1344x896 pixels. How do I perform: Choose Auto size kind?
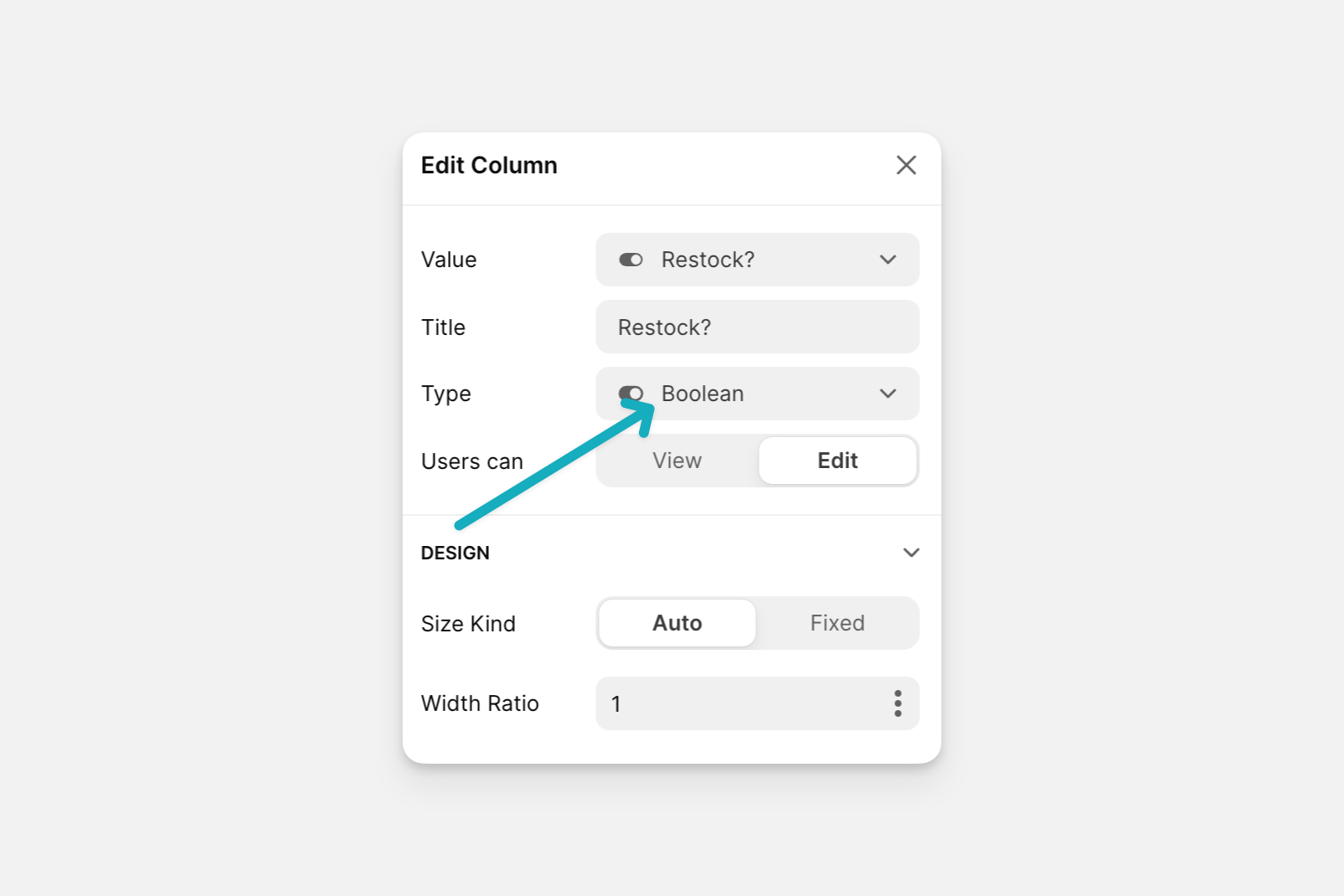click(x=677, y=623)
